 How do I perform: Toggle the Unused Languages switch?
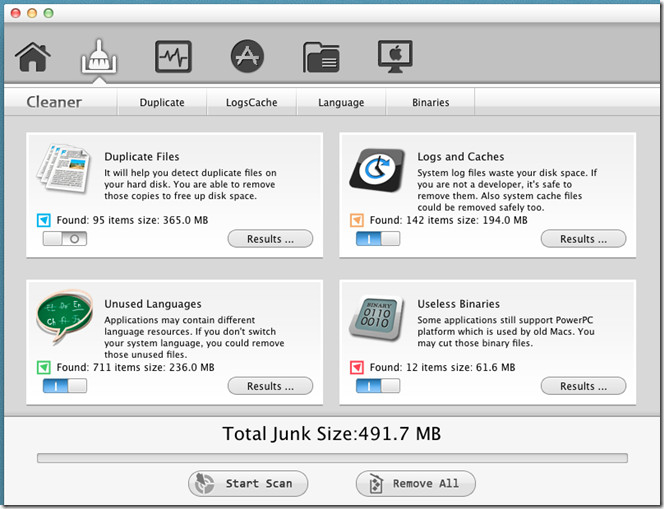[65, 386]
